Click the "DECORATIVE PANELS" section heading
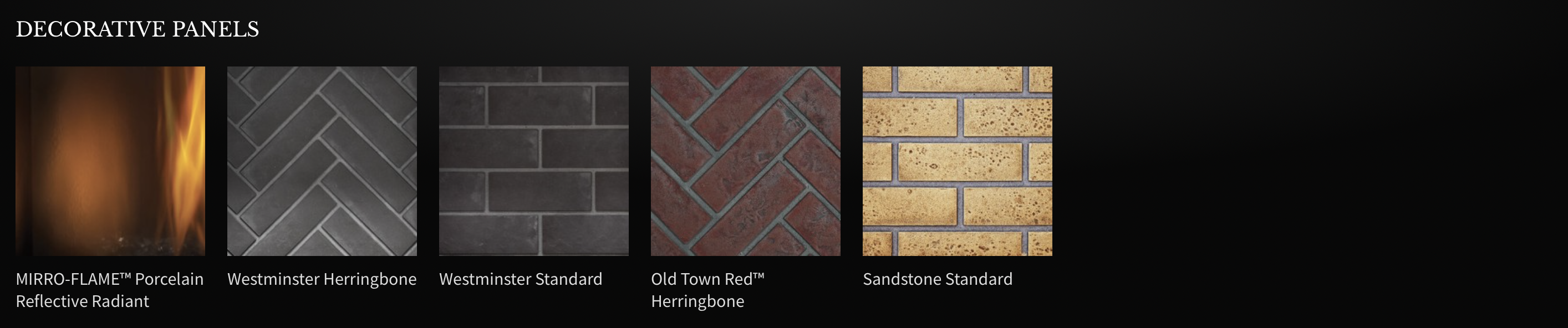The image size is (1568, 328). (x=138, y=29)
